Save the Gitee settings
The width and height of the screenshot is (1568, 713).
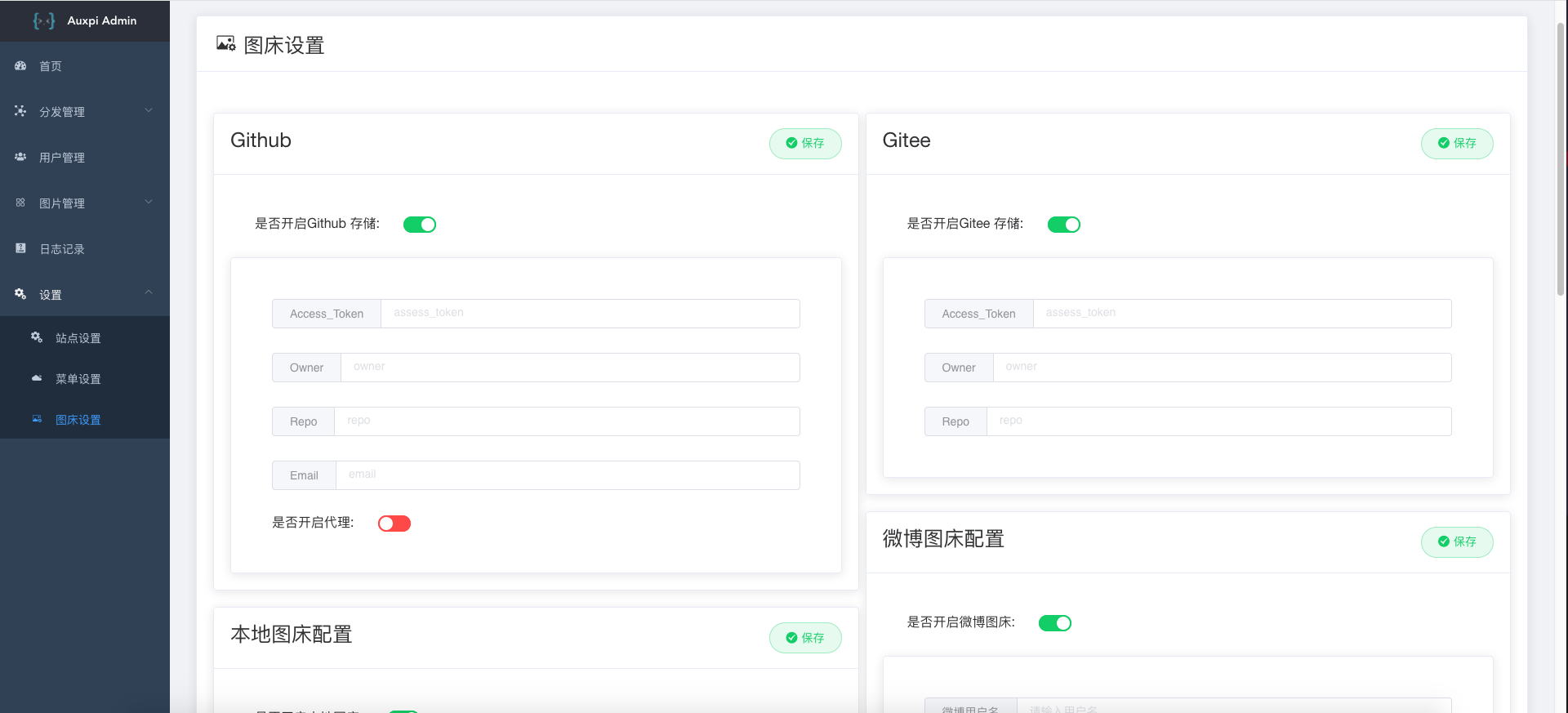(x=1457, y=143)
